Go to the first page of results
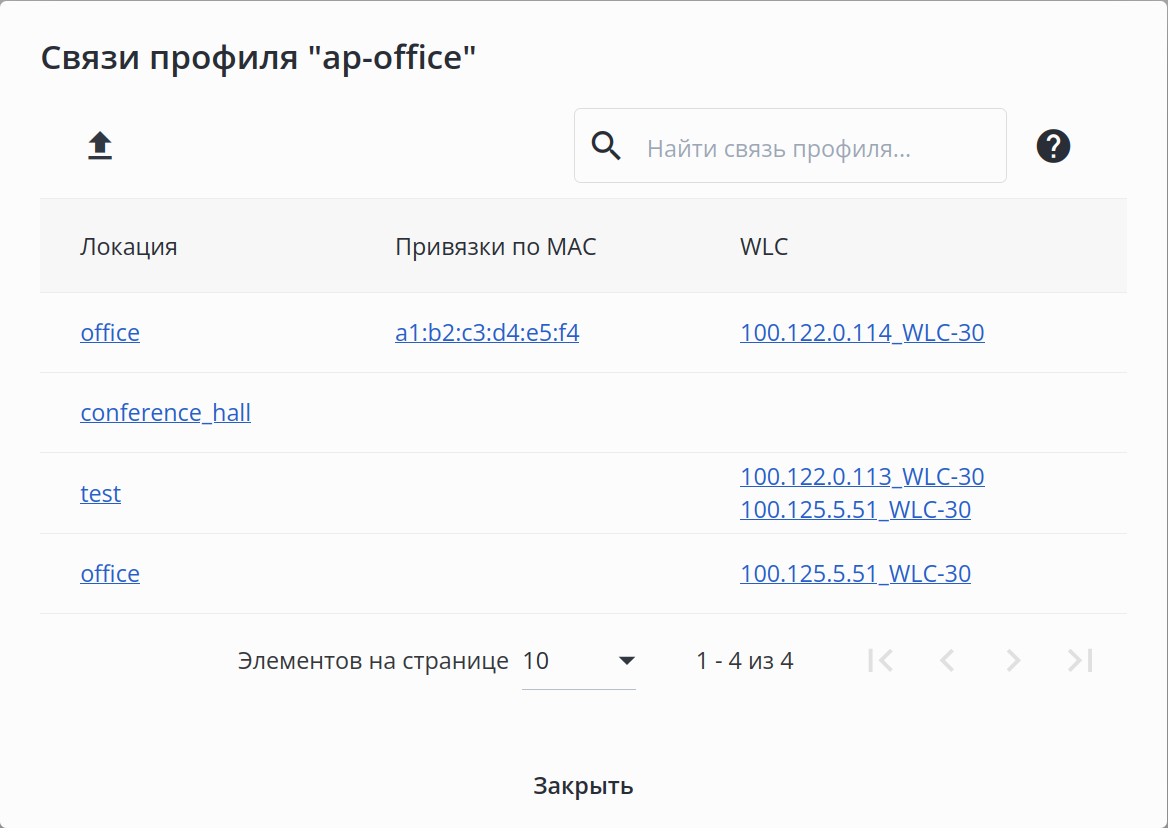 tap(880, 660)
